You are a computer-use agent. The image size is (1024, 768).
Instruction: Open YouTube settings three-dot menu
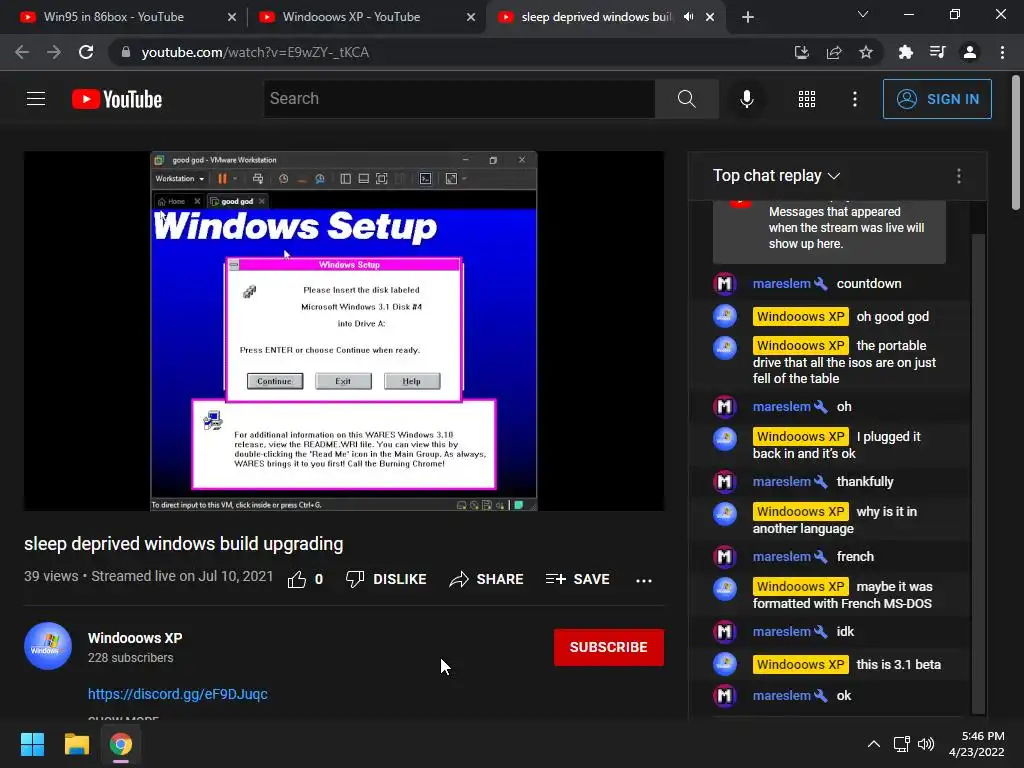[854, 99]
